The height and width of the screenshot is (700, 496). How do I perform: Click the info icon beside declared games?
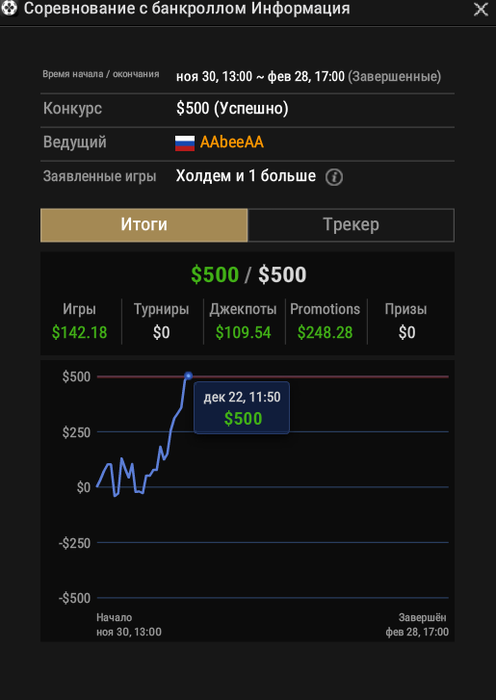pos(334,177)
